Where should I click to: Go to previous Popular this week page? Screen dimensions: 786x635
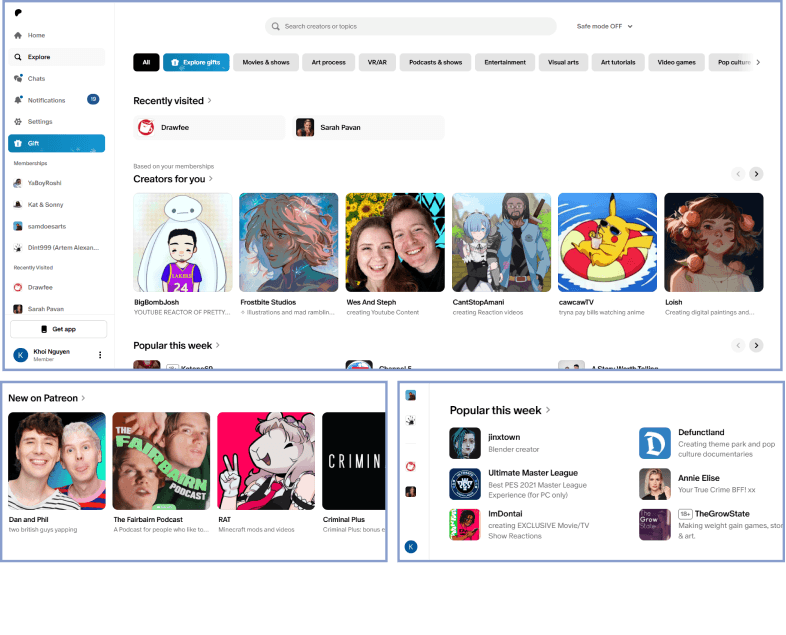(x=738, y=345)
